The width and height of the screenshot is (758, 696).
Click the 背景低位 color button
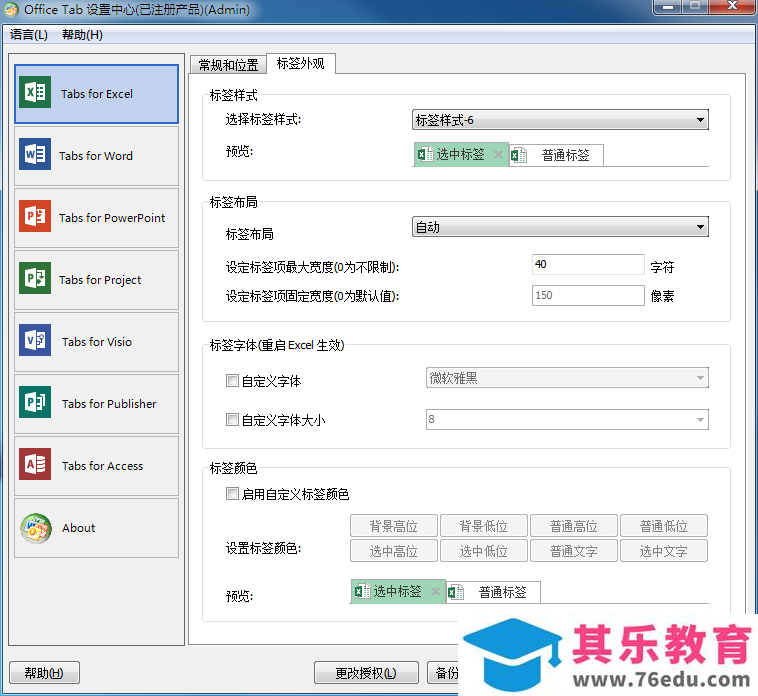[483, 526]
